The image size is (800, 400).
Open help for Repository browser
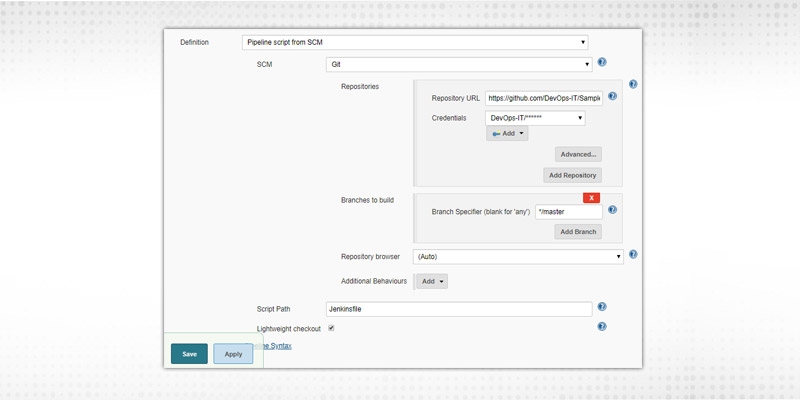[633, 254]
